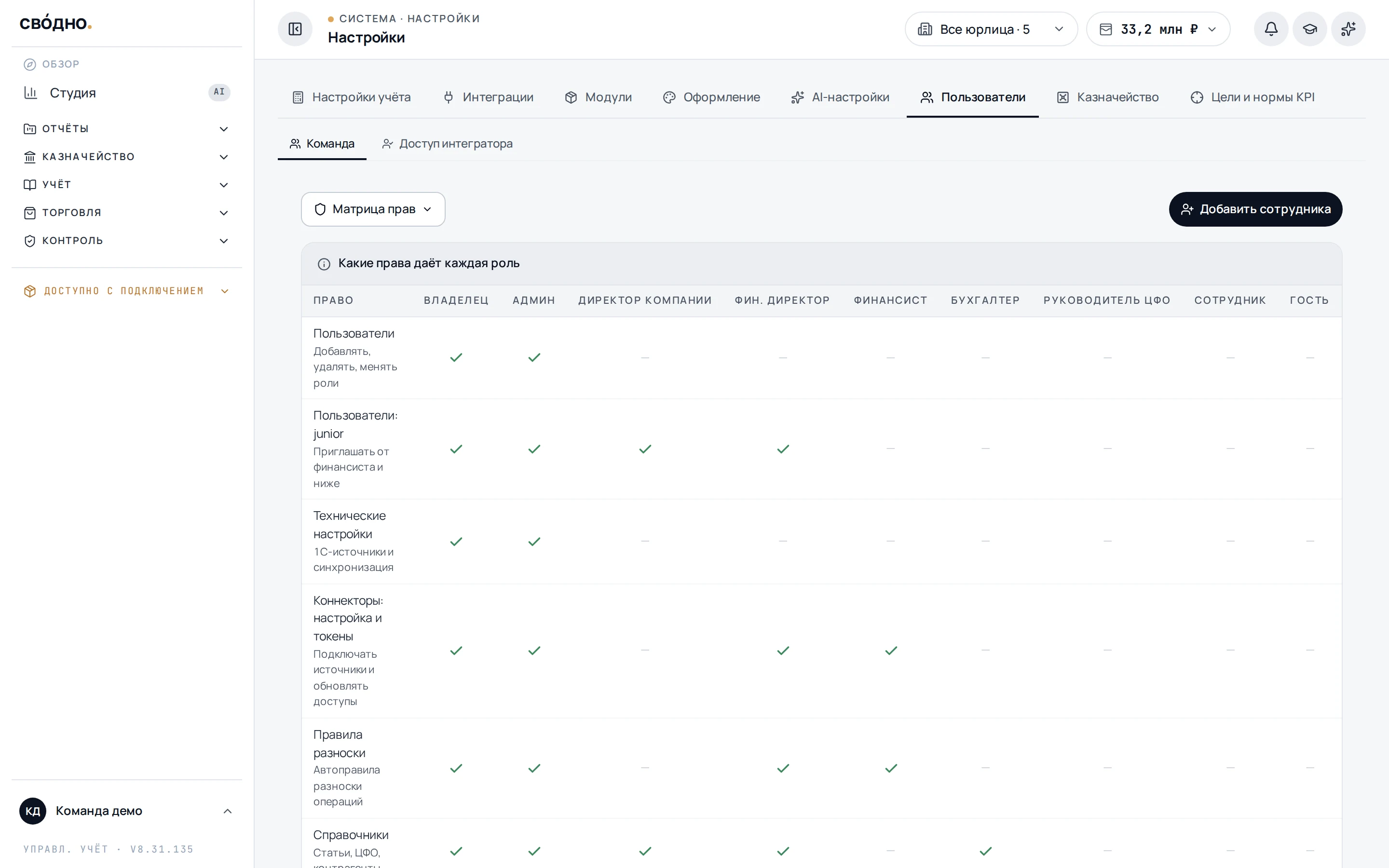Open the Команда демо account menu
The width and height of the screenshot is (1389, 868).
(x=126, y=811)
